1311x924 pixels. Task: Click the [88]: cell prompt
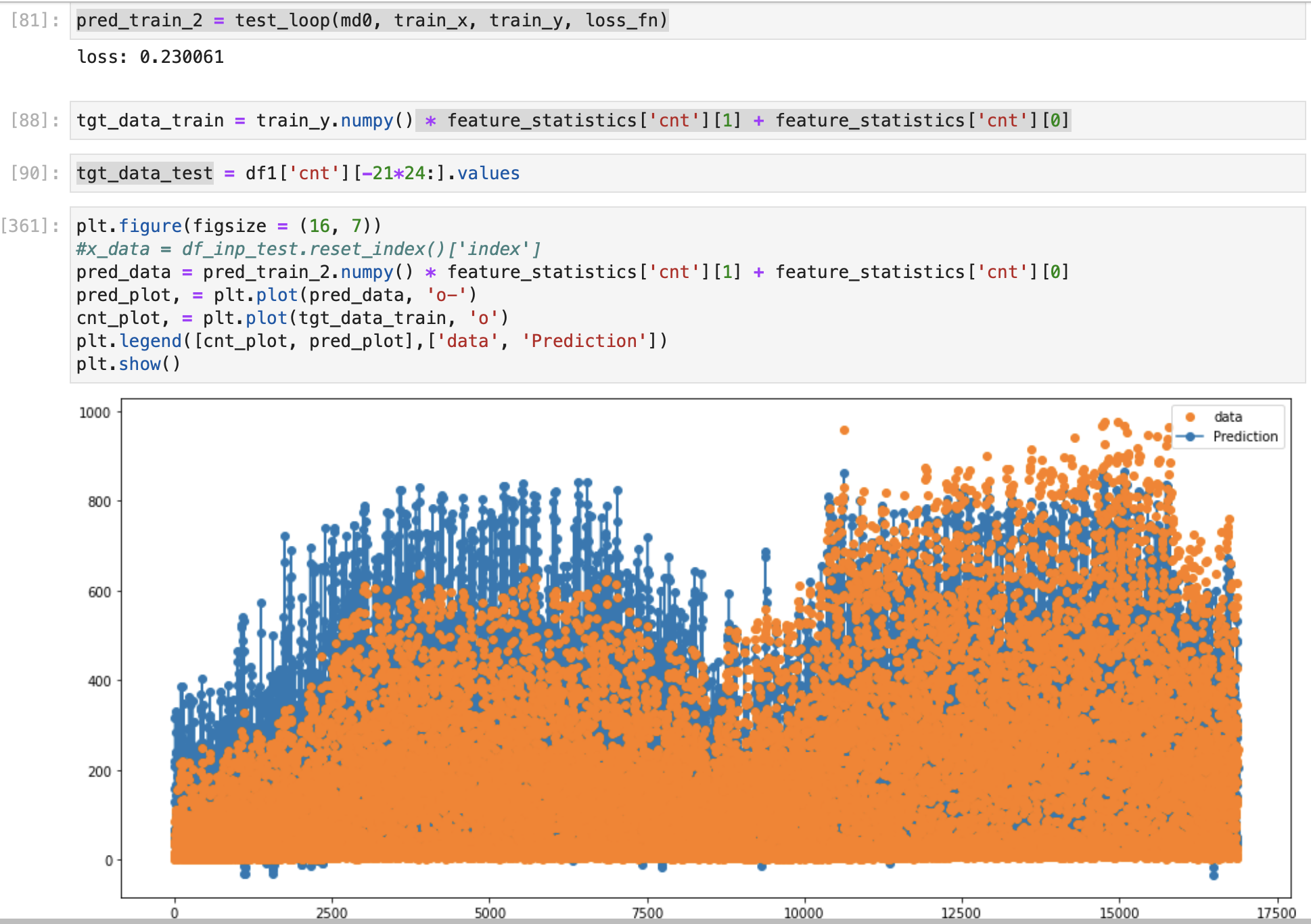click(35, 120)
